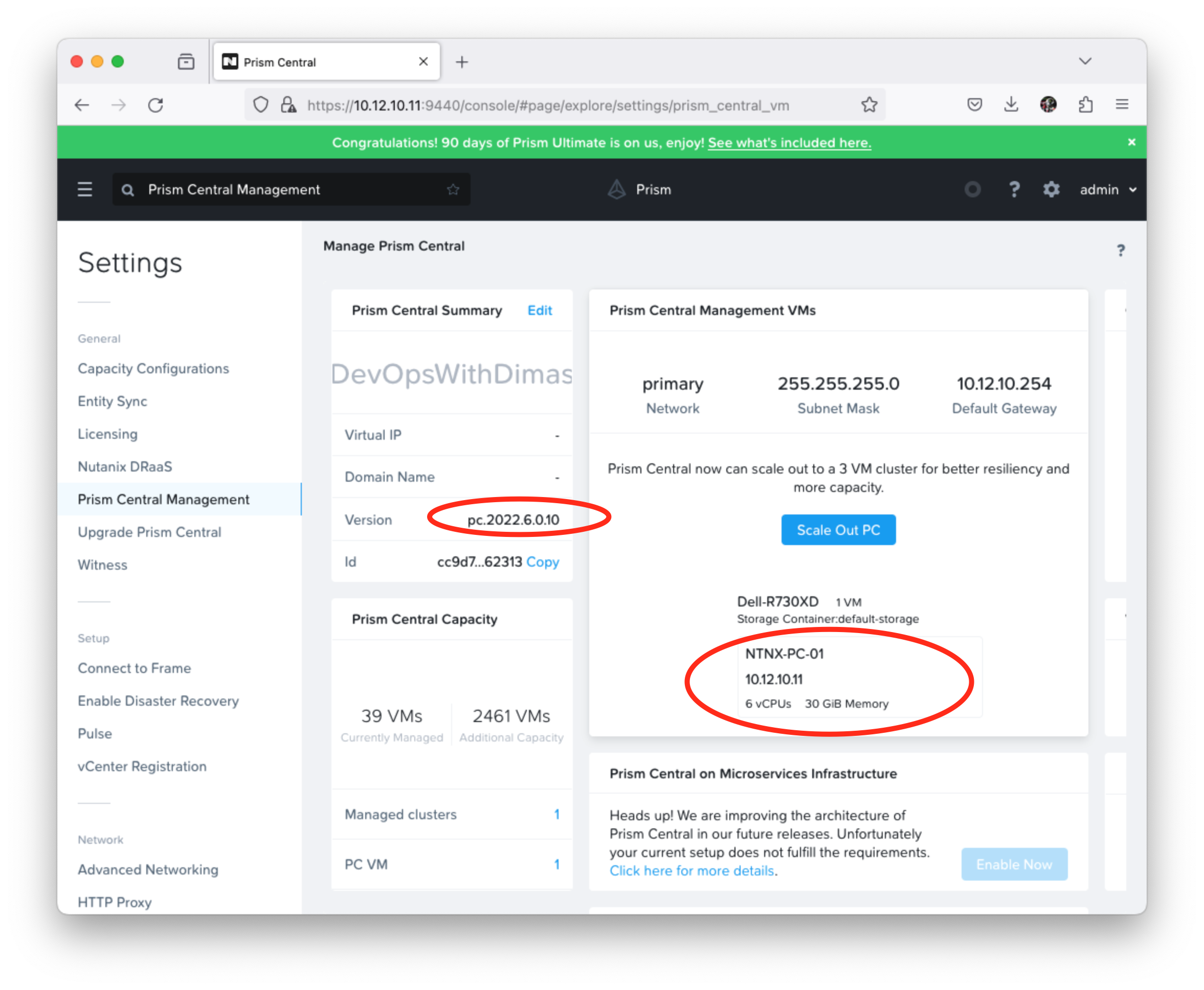
Task: Open the Prism hamburger menu
Action: (84, 189)
